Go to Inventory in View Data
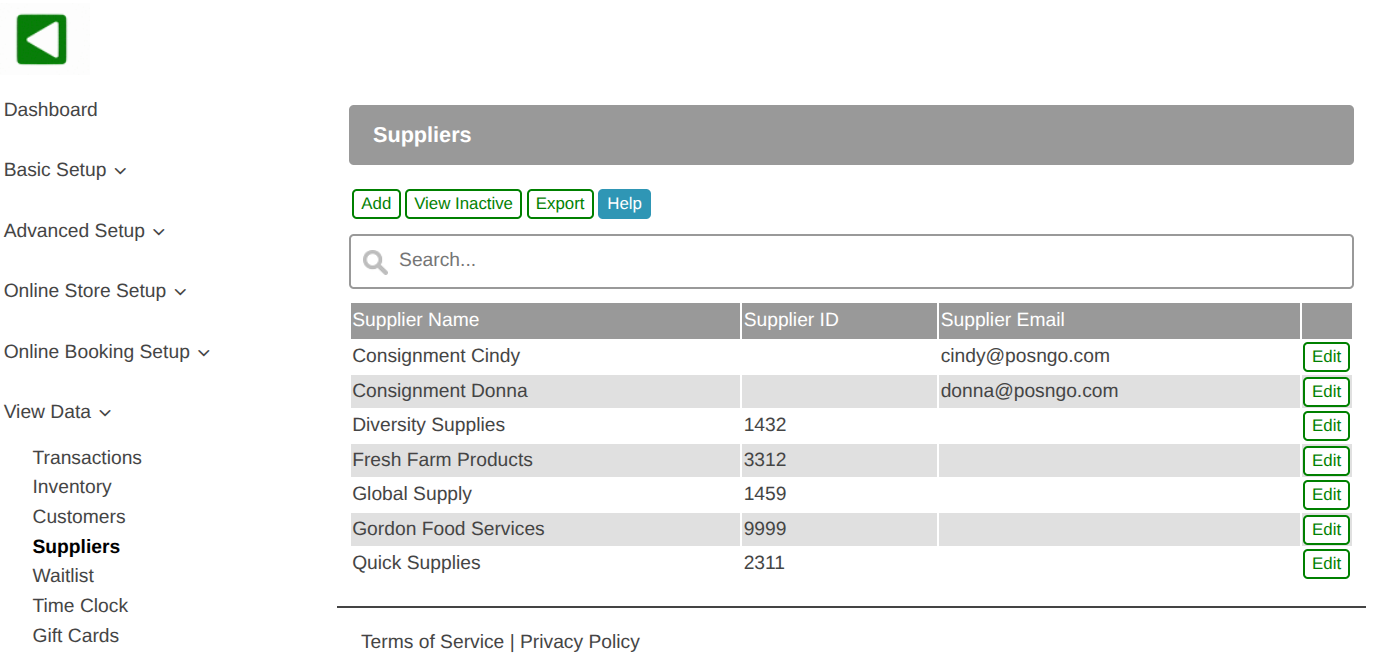This screenshot has width=1384, height=657. (x=72, y=487)
